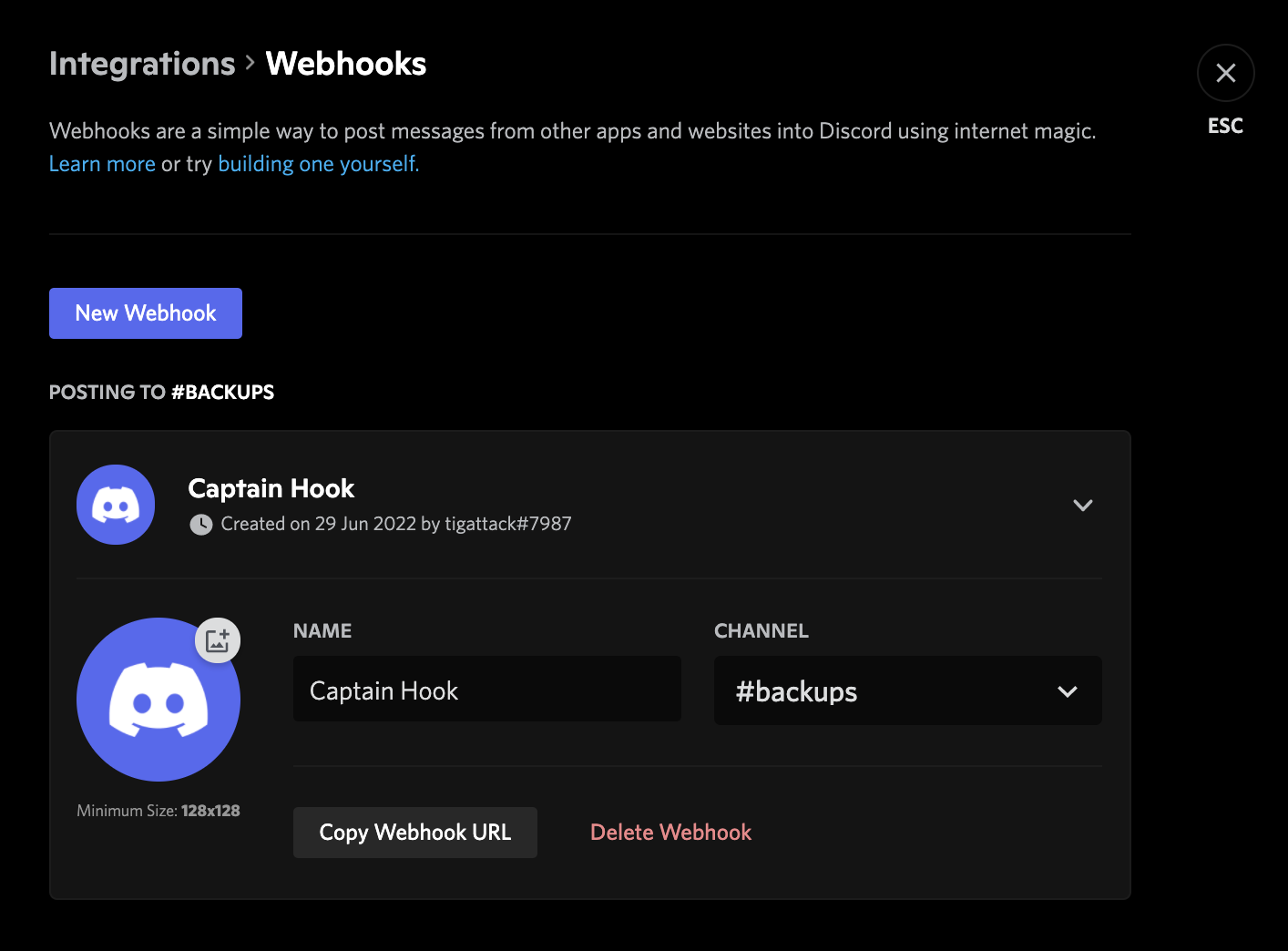This screenshot has height=951, width=1288.
Task: Expand the webhook details with the down arrow
Action: [1082, 505]
